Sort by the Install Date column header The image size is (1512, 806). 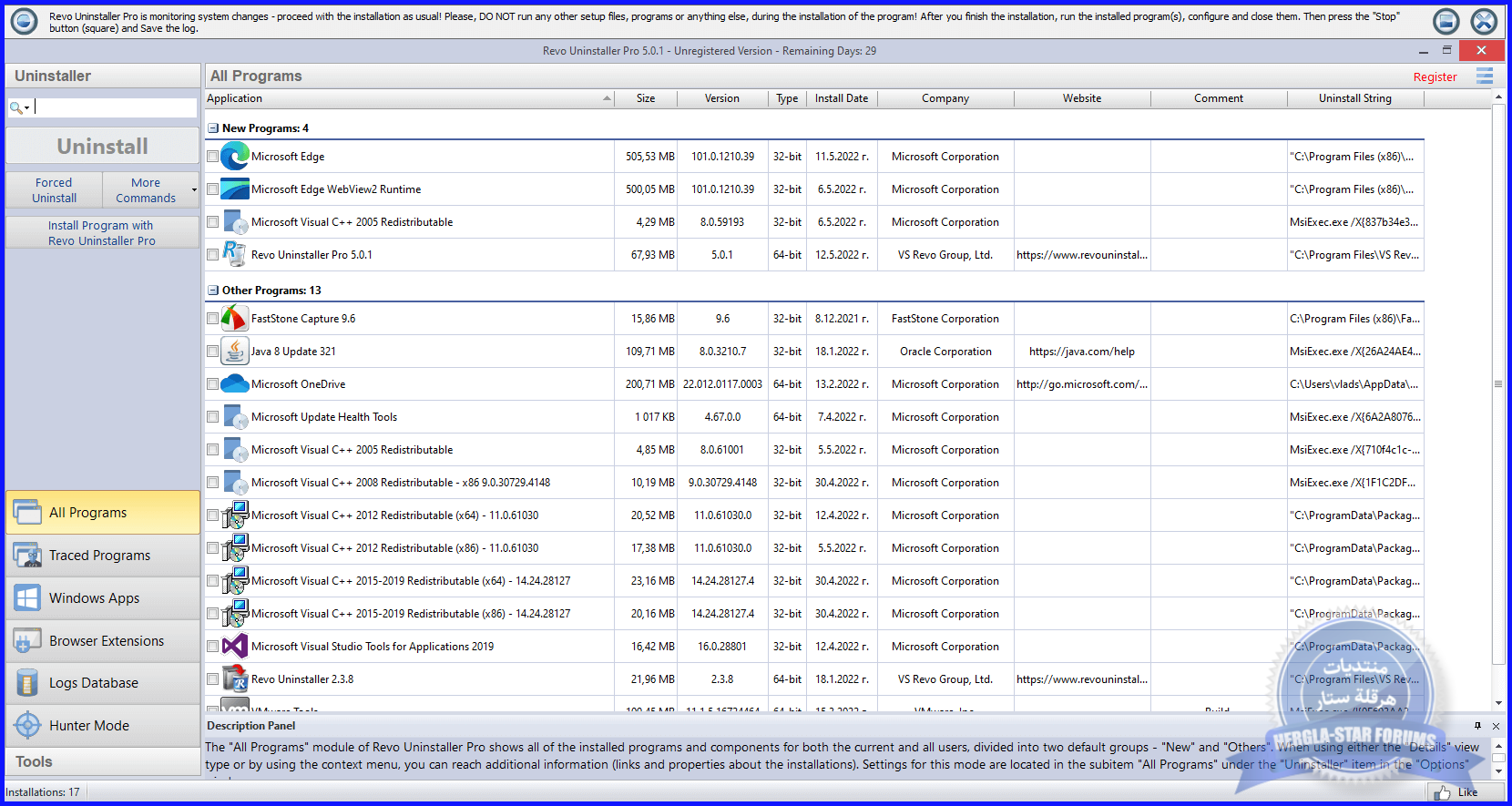click(842, 98)
